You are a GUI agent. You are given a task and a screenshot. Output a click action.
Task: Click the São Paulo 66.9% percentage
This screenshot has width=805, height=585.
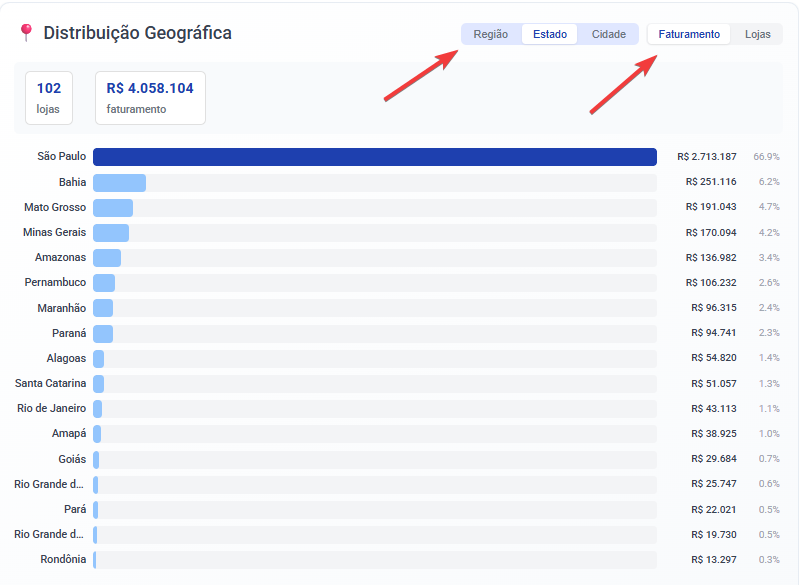pos(766,157)
